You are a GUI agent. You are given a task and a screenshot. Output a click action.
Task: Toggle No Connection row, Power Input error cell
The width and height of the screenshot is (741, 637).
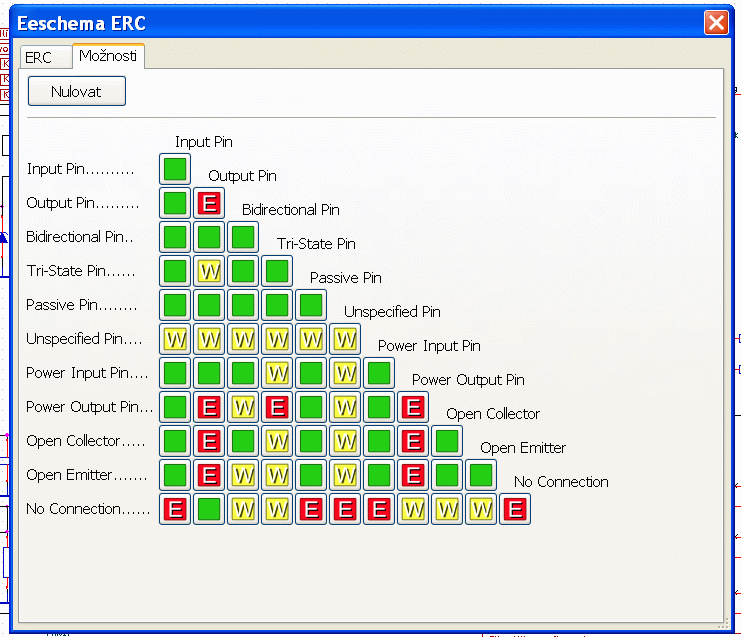point(379,509)
